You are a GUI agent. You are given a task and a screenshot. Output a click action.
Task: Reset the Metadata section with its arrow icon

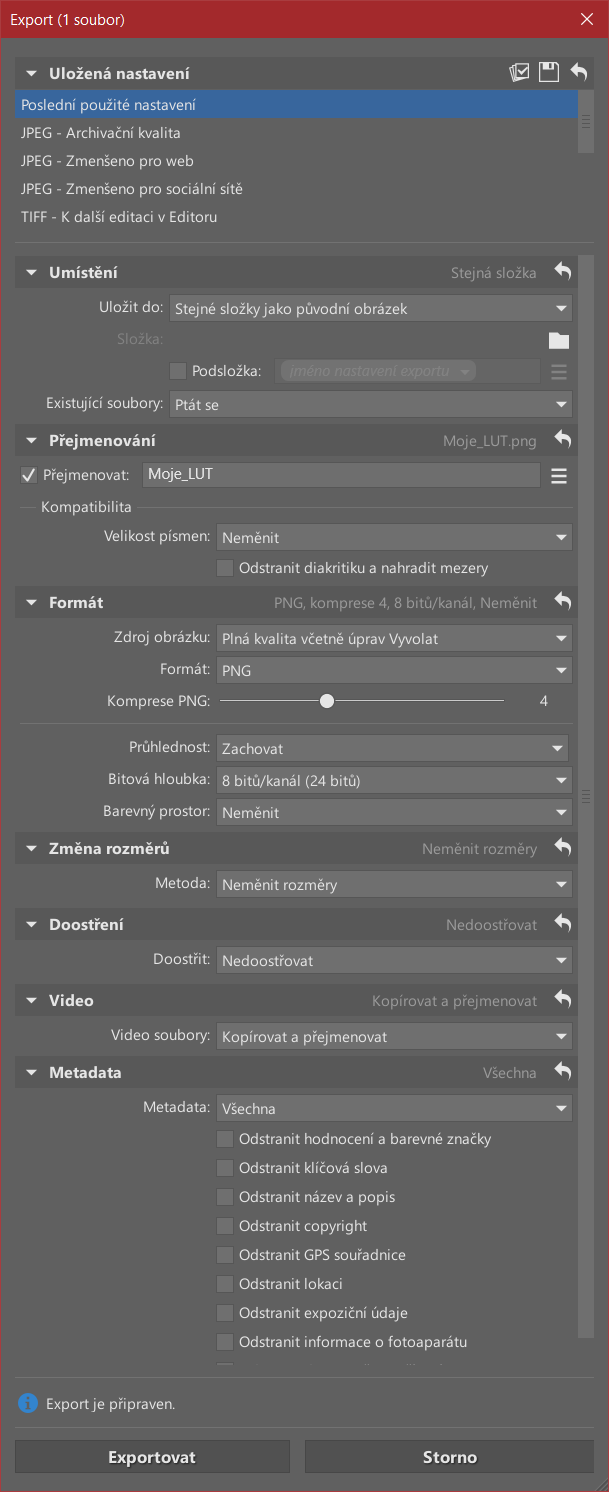coord(562,1071)
